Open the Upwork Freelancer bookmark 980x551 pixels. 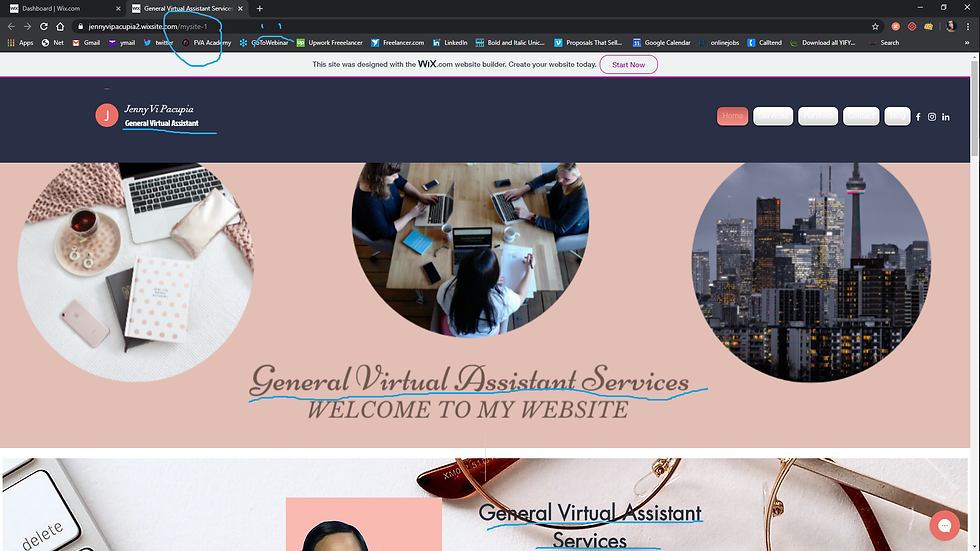(x=329, y=42)
